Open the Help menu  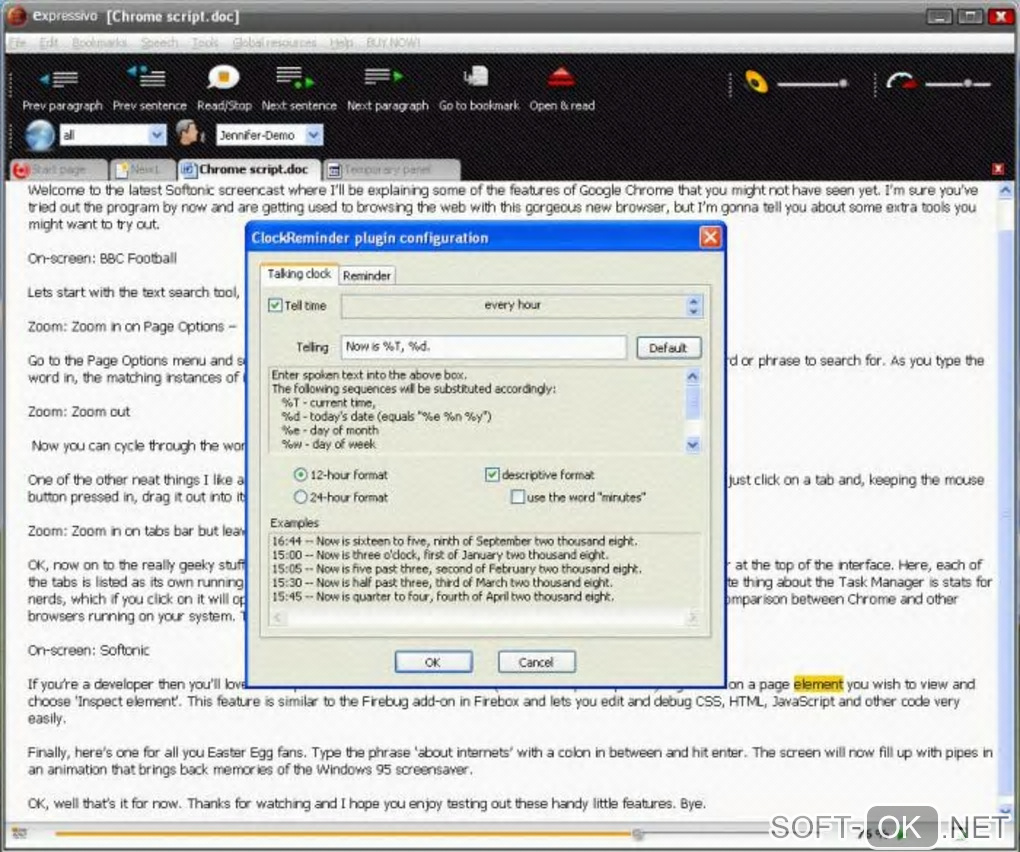coord(341,42)
